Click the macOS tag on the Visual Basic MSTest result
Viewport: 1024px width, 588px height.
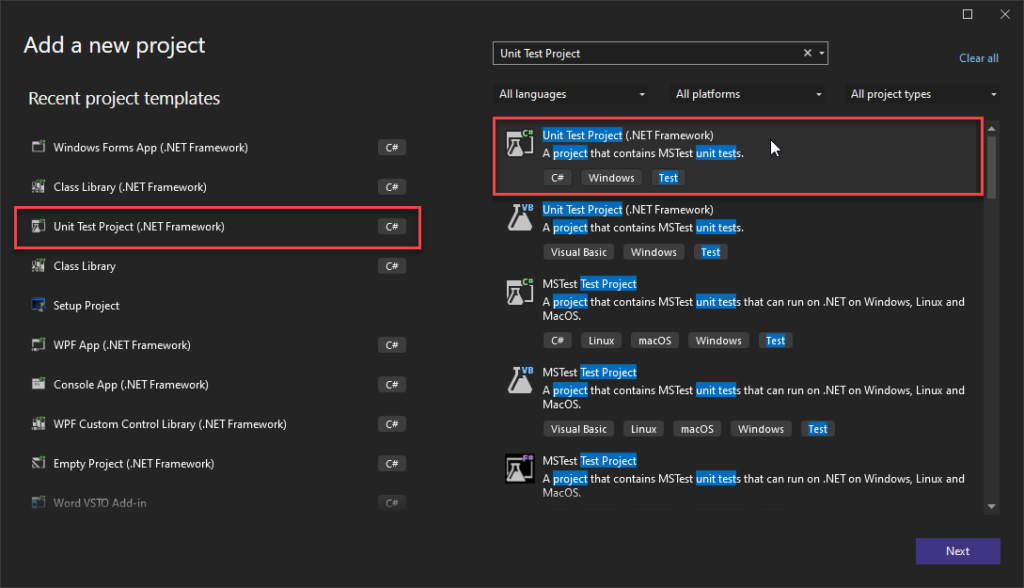point(697,429)
